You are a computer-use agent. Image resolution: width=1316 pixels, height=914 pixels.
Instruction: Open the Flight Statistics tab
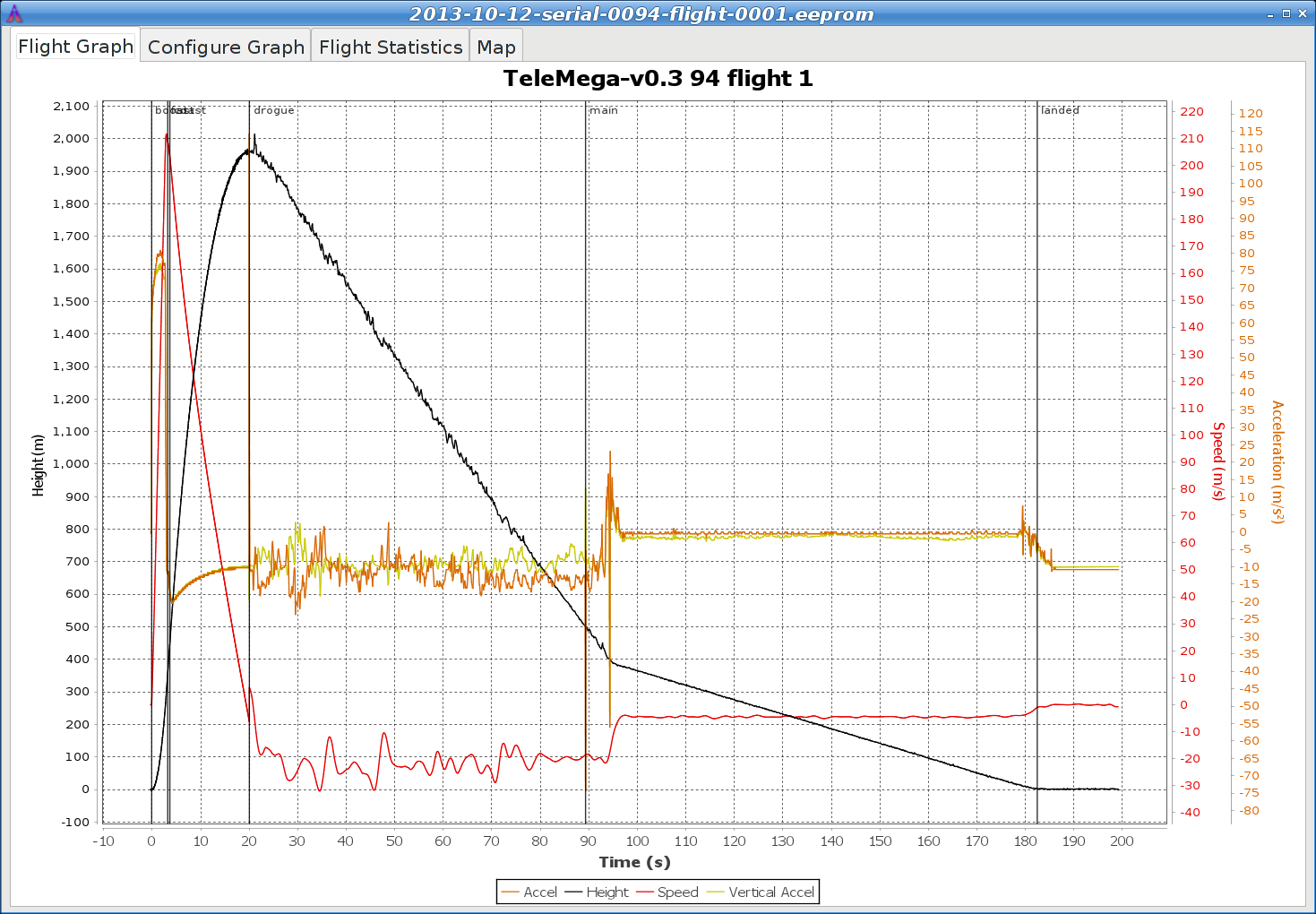[391, 47]
